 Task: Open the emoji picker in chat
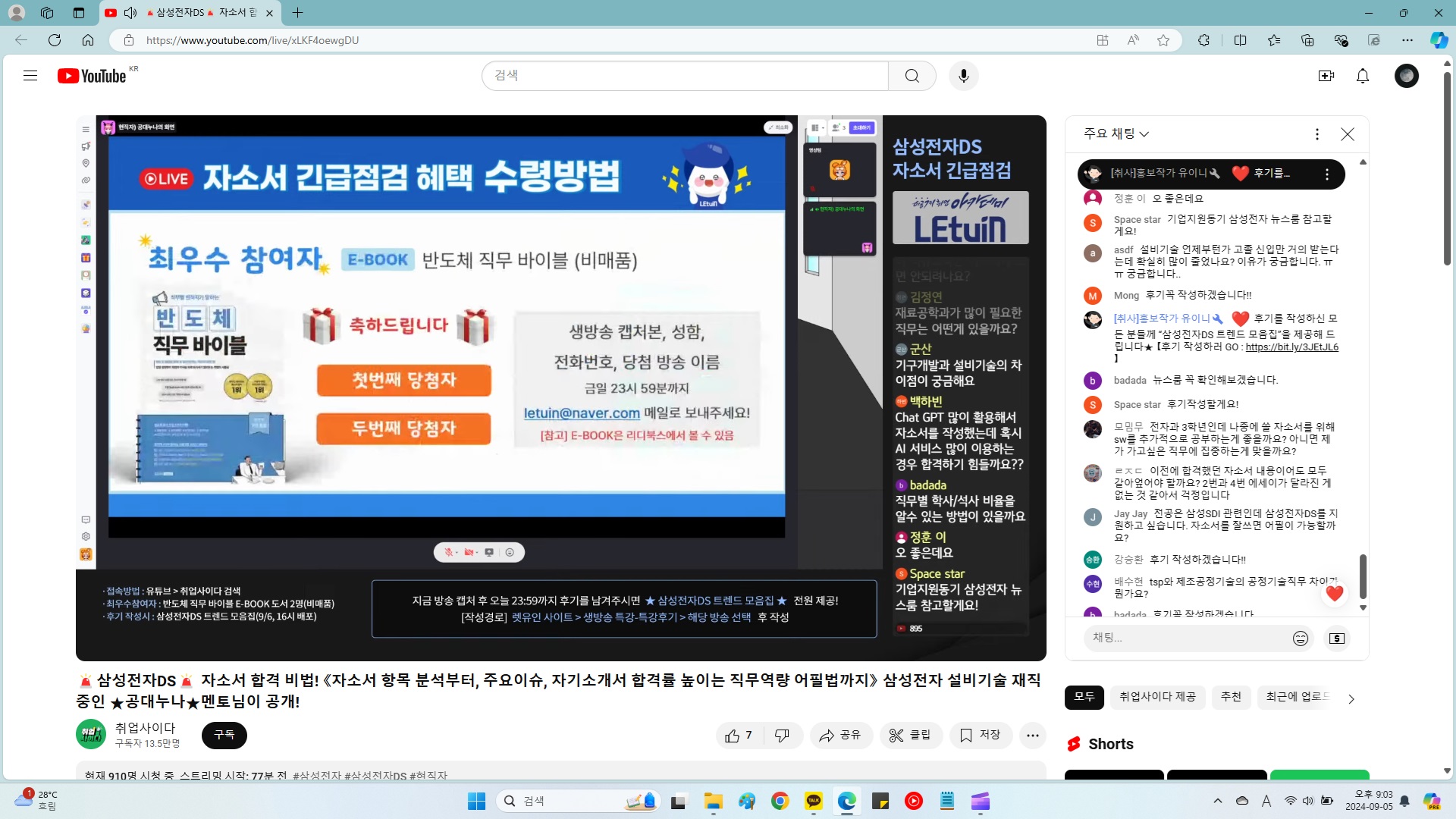(x=1301, y=639)
